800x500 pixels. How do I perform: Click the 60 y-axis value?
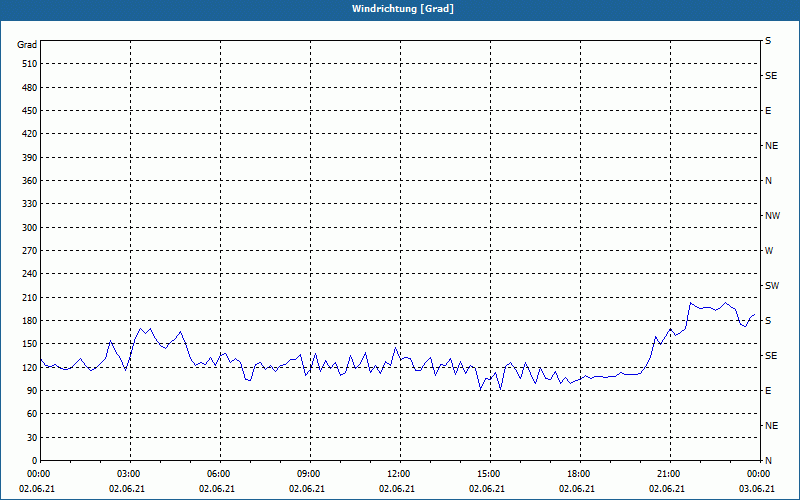tap(32, 414)
